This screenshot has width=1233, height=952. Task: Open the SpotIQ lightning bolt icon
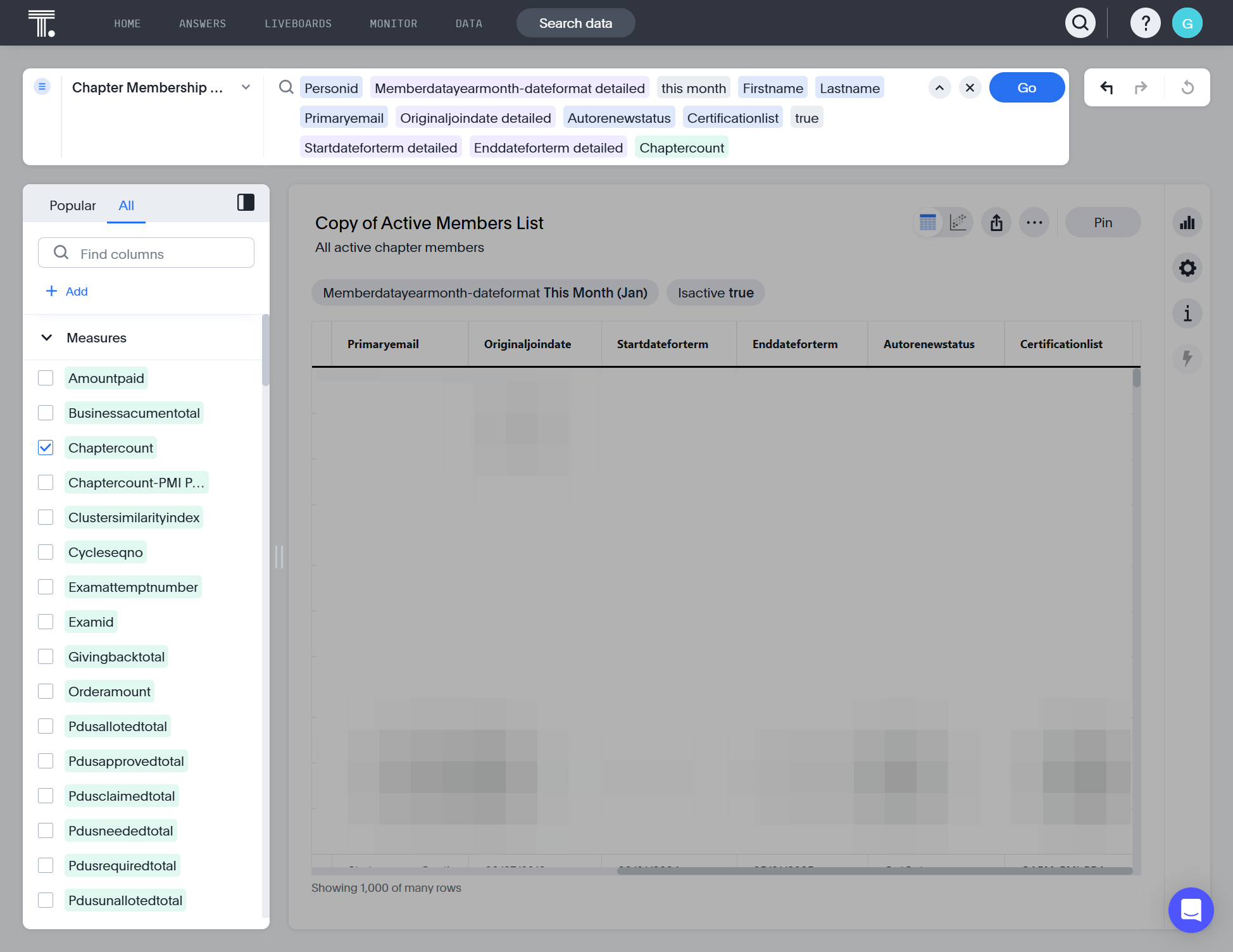tap(1187, 359)
